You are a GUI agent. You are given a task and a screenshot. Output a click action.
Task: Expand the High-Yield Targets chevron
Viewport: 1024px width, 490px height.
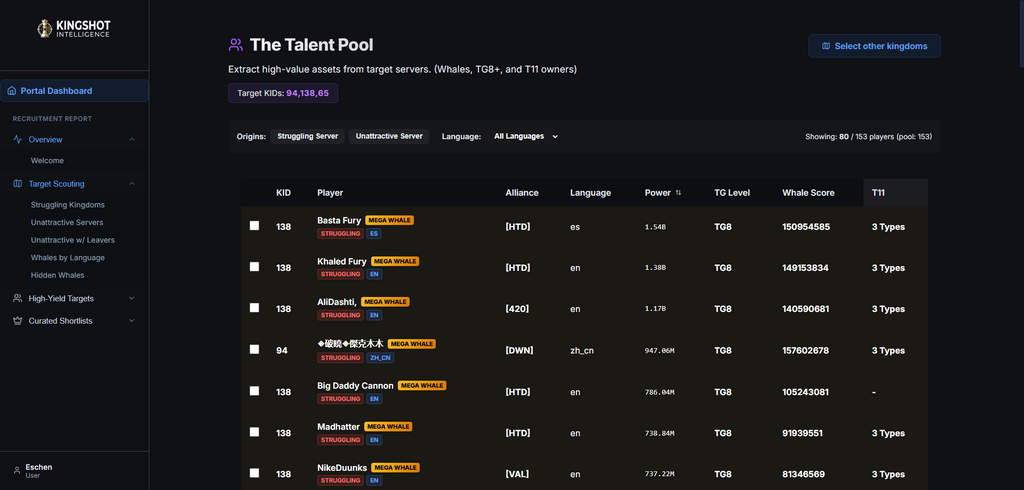point(132,298)
